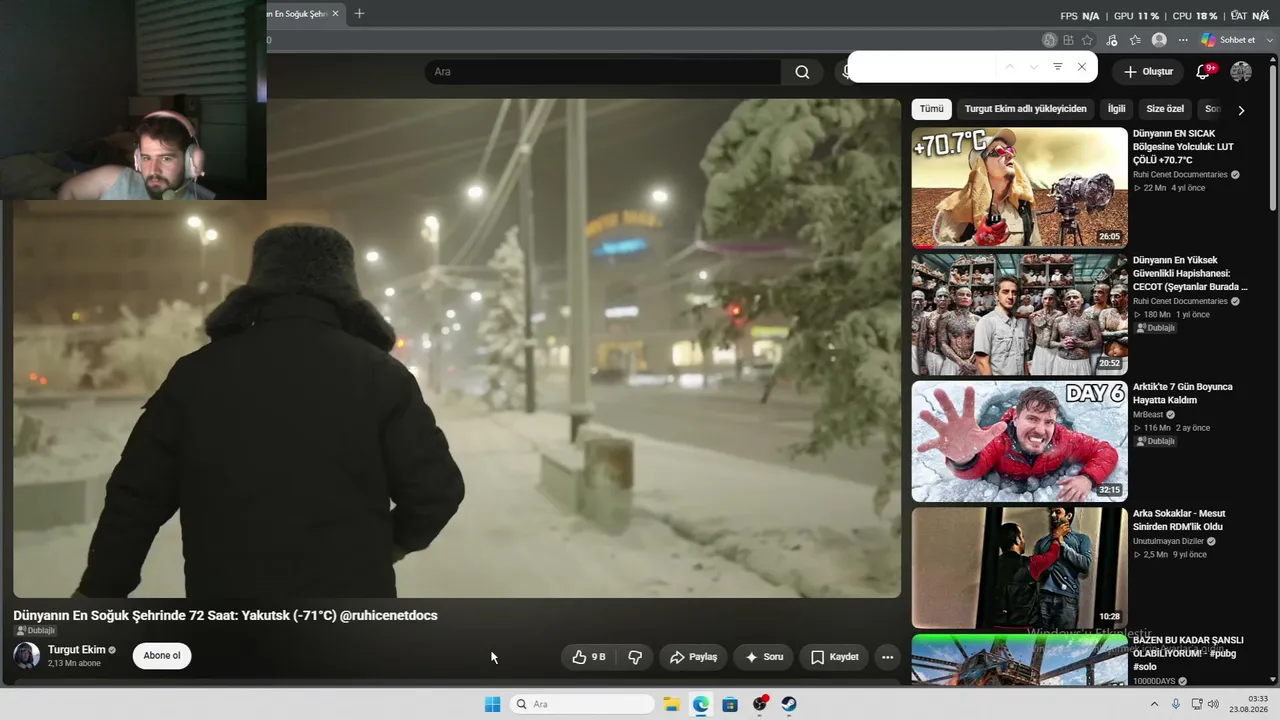Go to next find result arrow
Screen dimensions: 1280x720
click(x=1033, y=67)
